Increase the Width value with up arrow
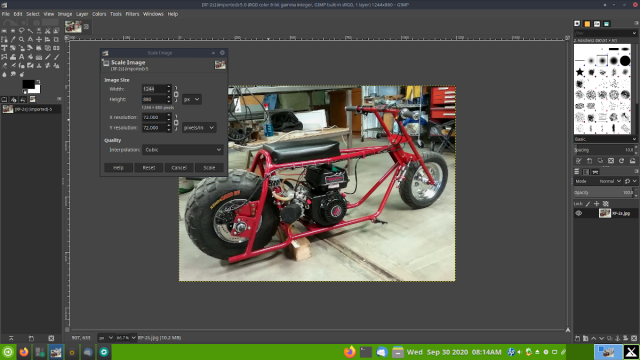Screen dimensions: 640x360 coord(169,87)
